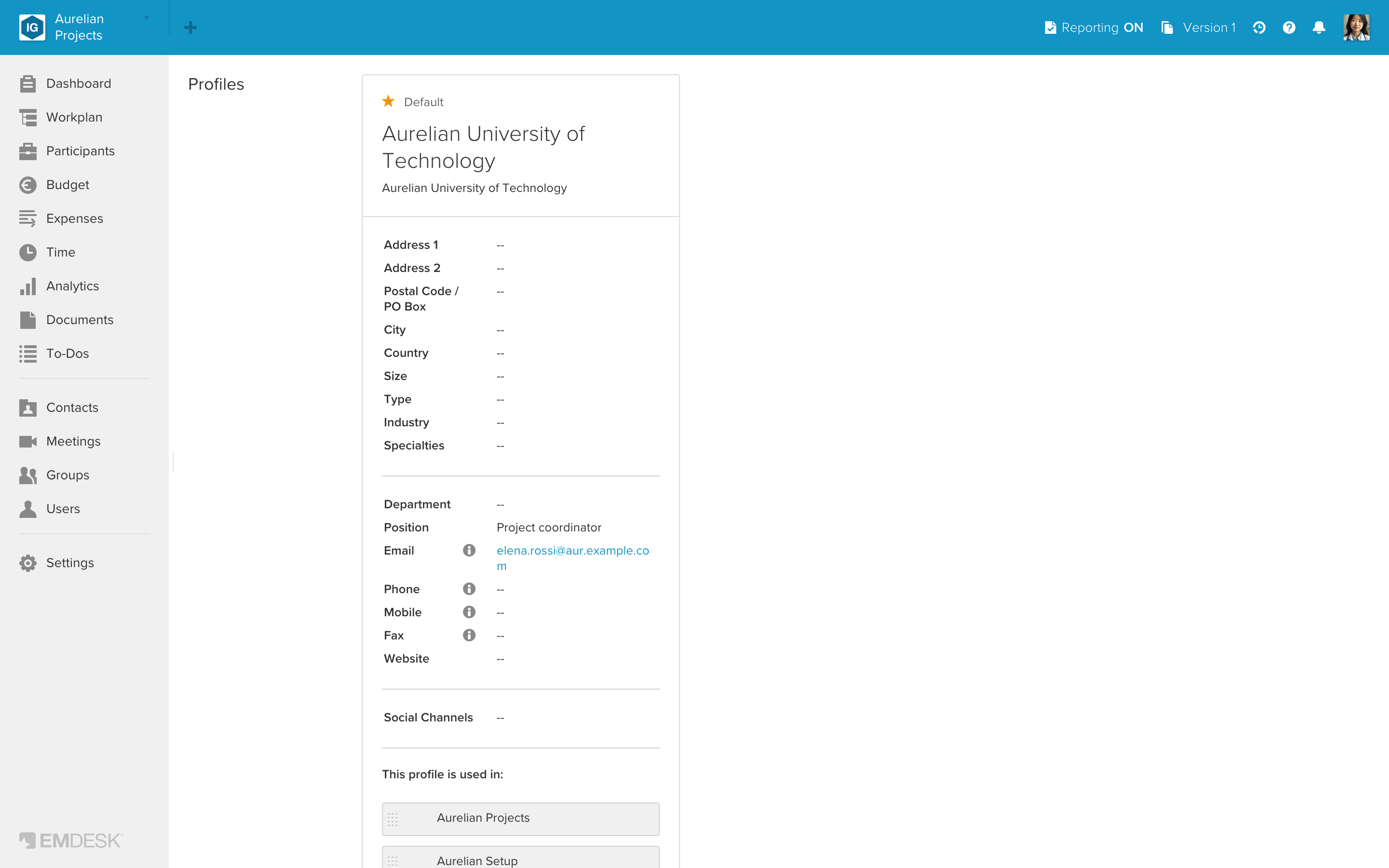Click the IG project logo
Image resolution: width=1389 pixels, height=868 pixels.
pos(32,27)
